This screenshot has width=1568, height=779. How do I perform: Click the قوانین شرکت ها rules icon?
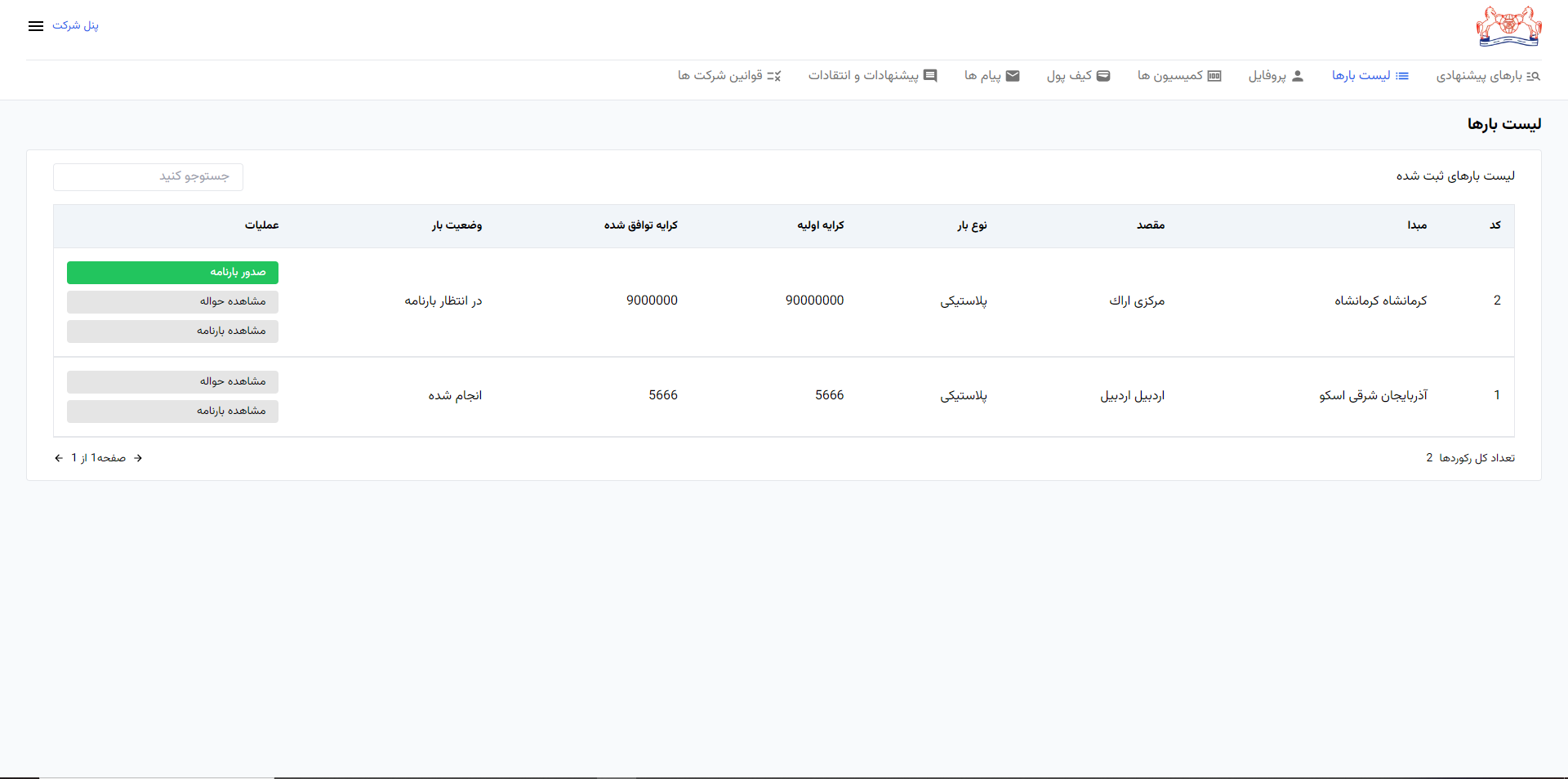774,76
